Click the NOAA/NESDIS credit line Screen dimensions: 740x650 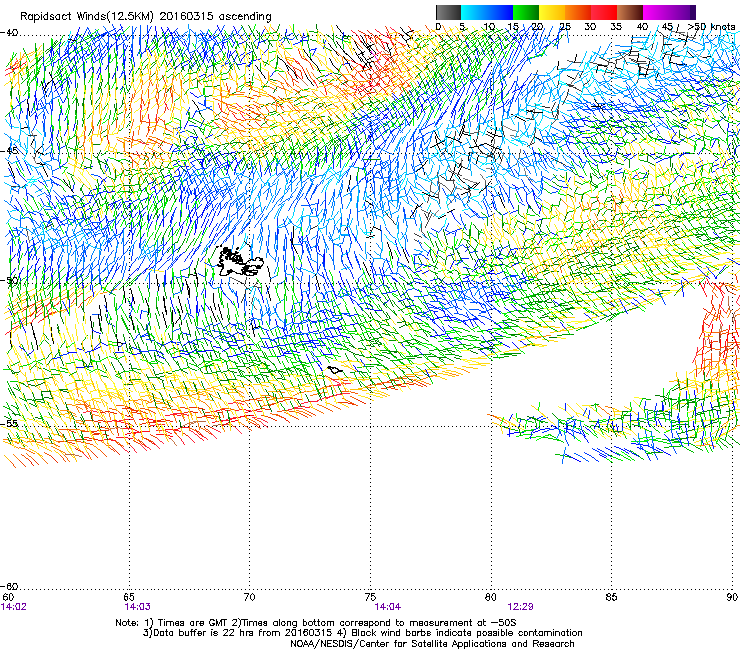[432, 644]
